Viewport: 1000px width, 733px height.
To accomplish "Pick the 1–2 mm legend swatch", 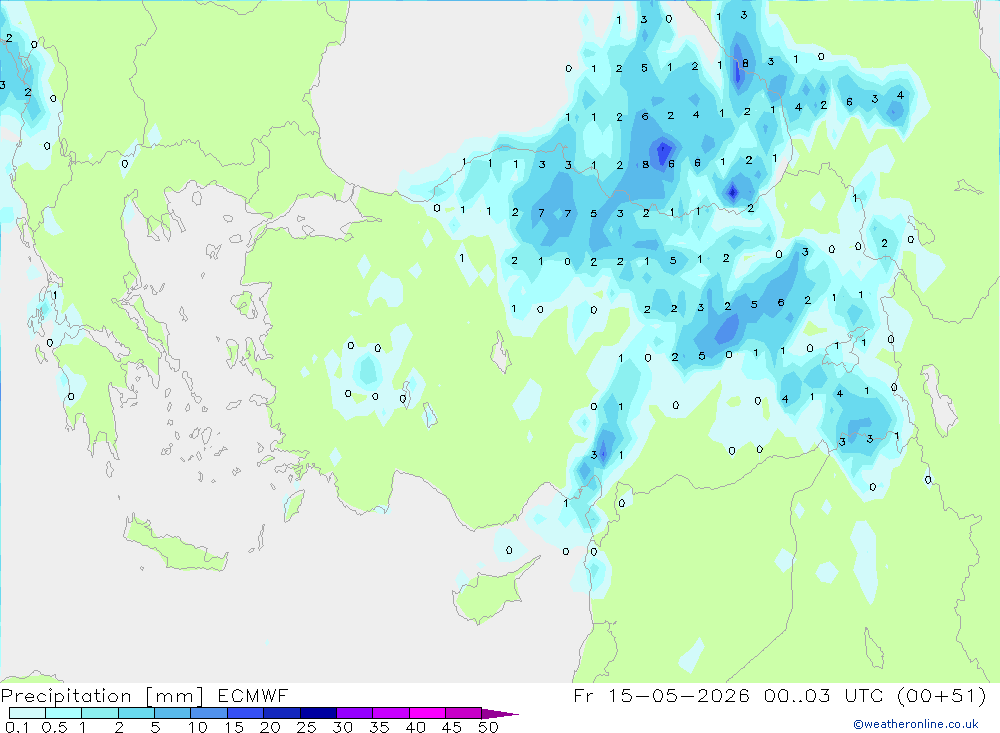I will pyautogui.click(x=100, y=713).
